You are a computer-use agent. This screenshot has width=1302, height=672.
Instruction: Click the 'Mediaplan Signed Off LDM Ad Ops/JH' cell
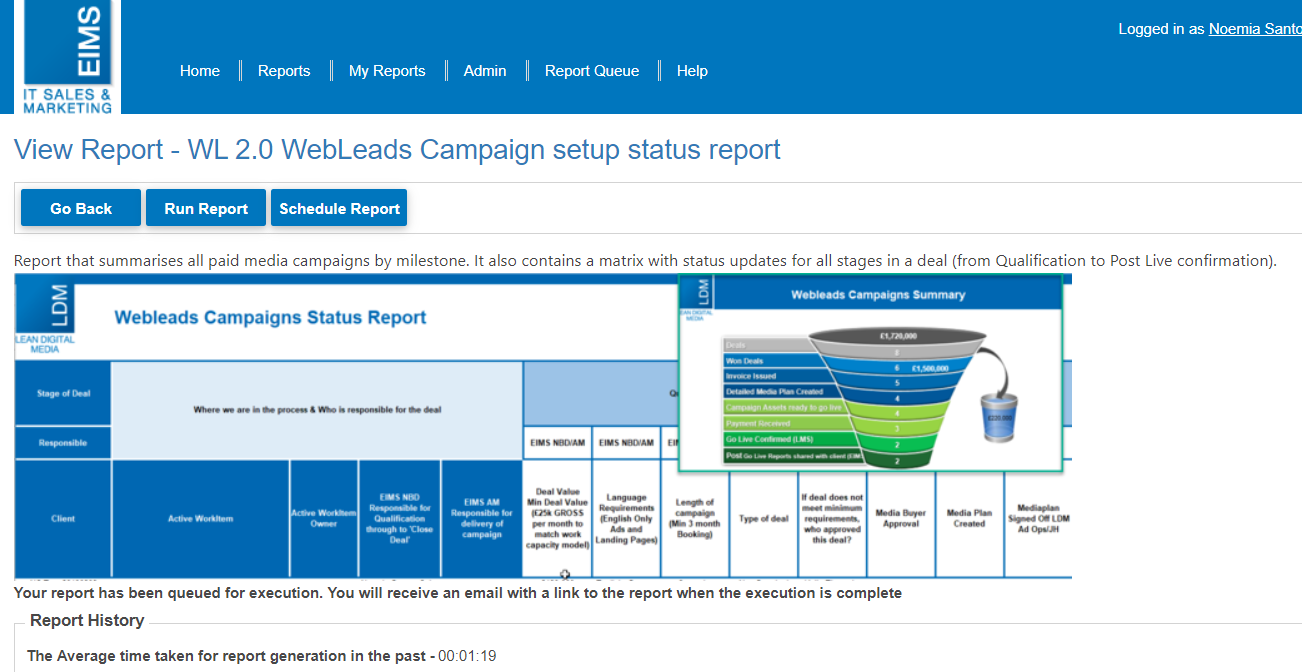tap(1038, 518)
